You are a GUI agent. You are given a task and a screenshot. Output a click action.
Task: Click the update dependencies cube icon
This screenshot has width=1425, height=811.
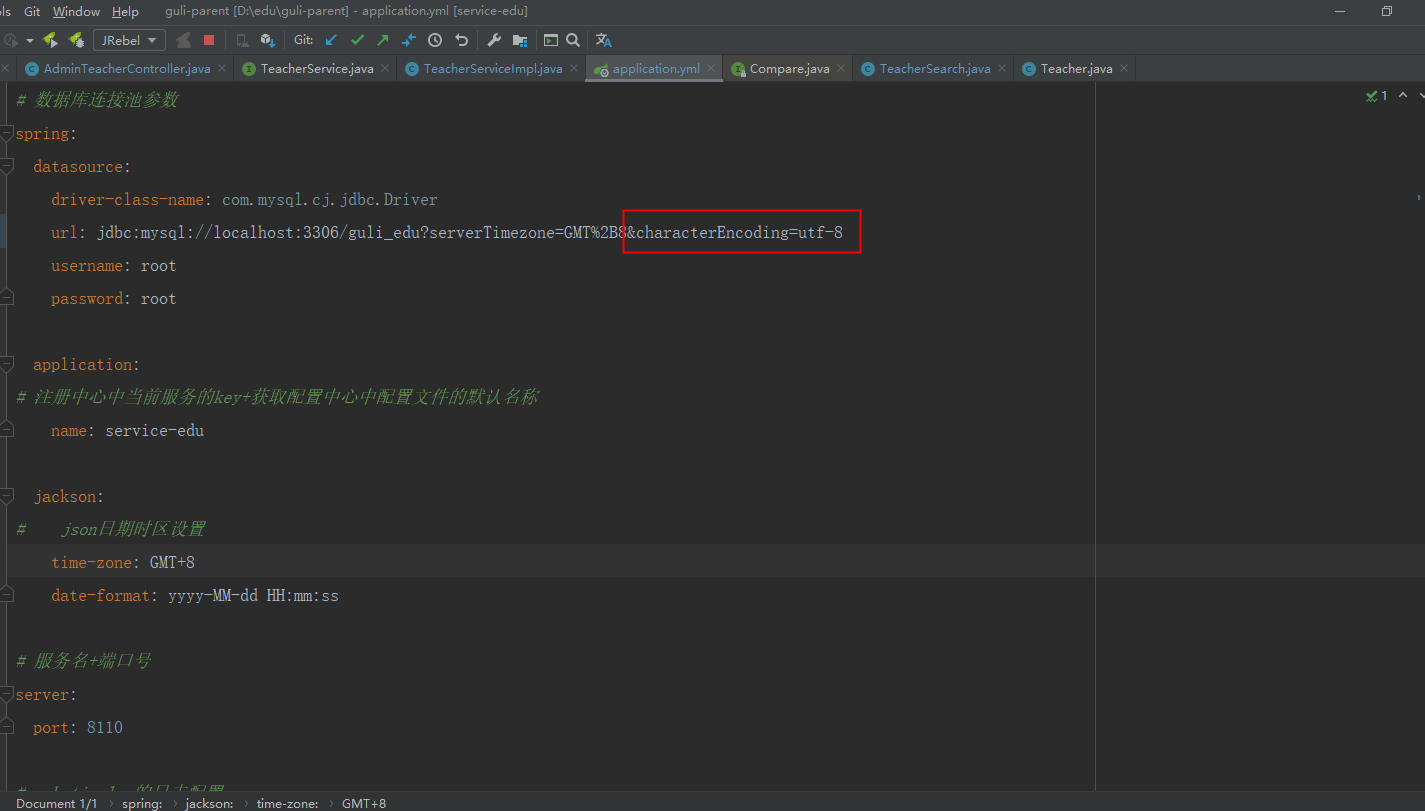click(x=267, y=40)
